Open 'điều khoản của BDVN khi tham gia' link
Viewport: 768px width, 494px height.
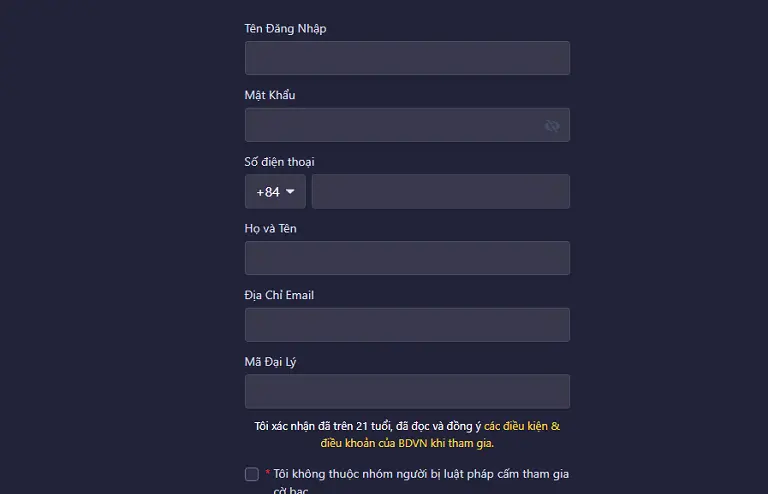(x=407, y=443)
